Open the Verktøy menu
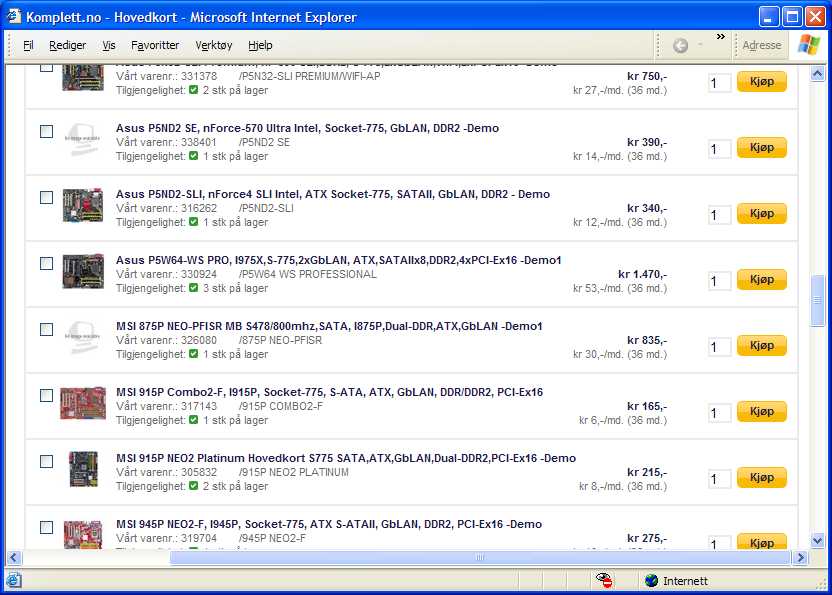Screen dimensions: 832x595 pyautogui.click(x=214, y=45)
